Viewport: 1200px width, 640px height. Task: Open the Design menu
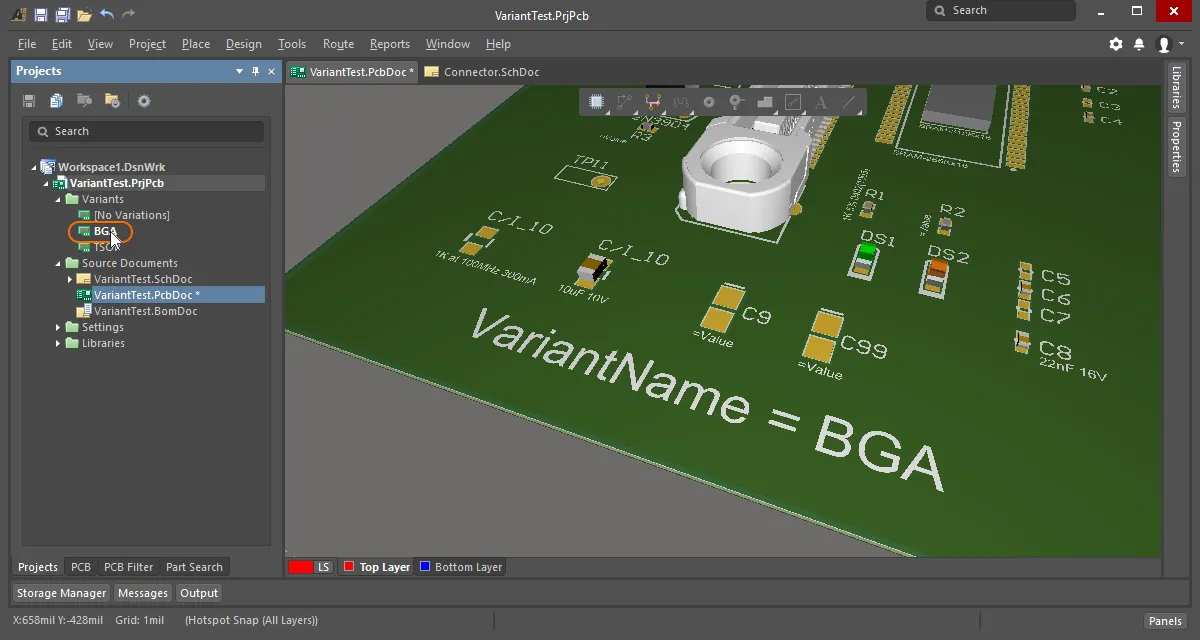coord(243,44)
